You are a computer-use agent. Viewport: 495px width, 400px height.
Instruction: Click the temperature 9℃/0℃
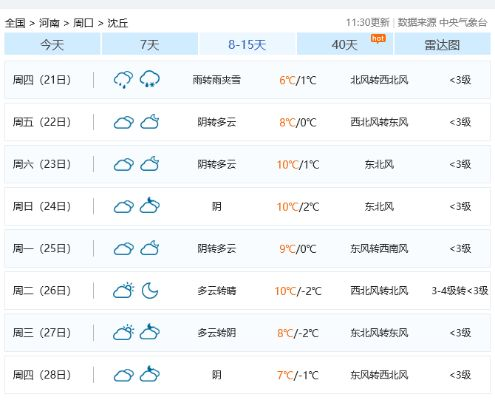tap(298, 249)
